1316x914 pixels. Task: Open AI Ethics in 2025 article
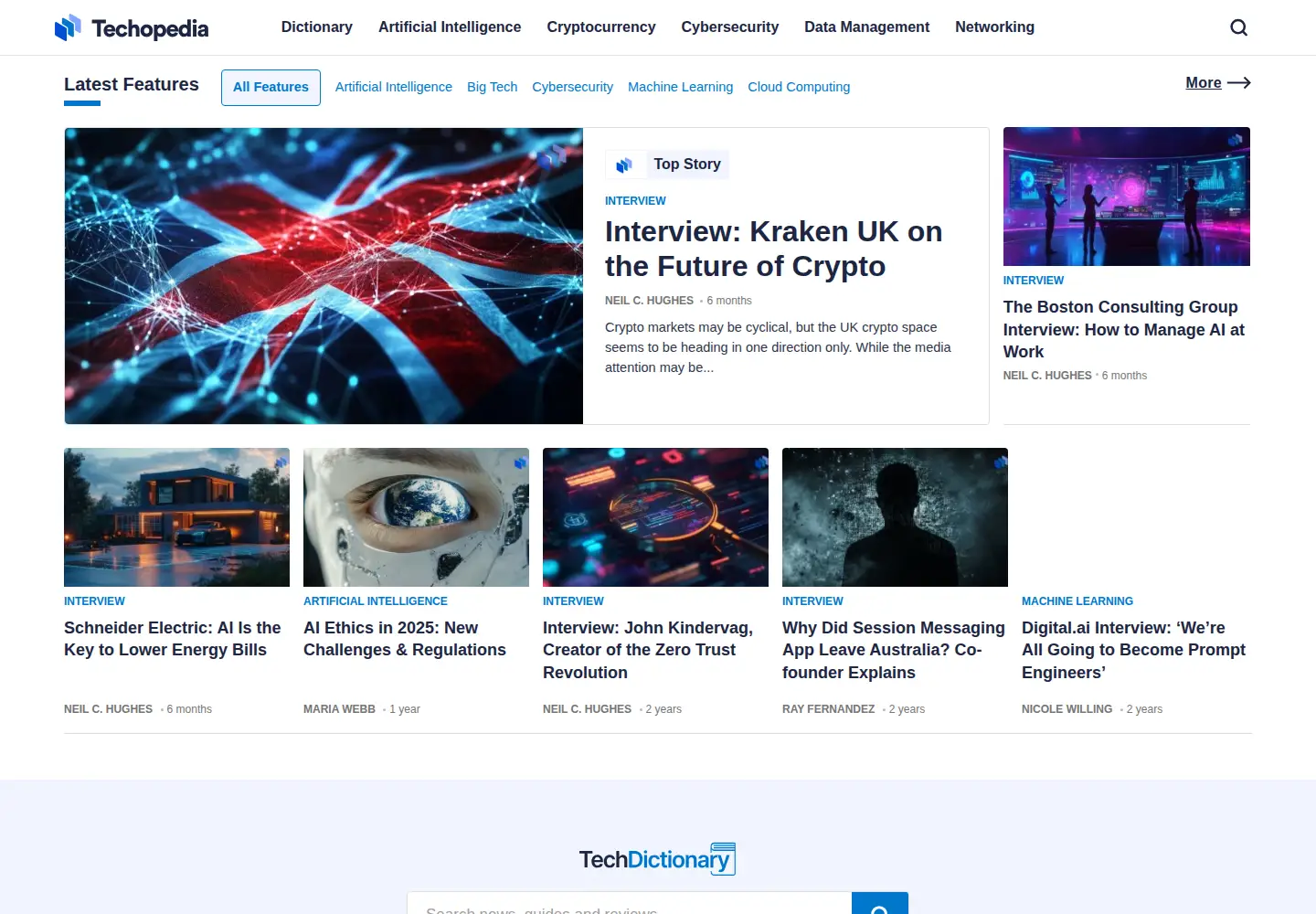pyautogui.click(x=405, y=639)
